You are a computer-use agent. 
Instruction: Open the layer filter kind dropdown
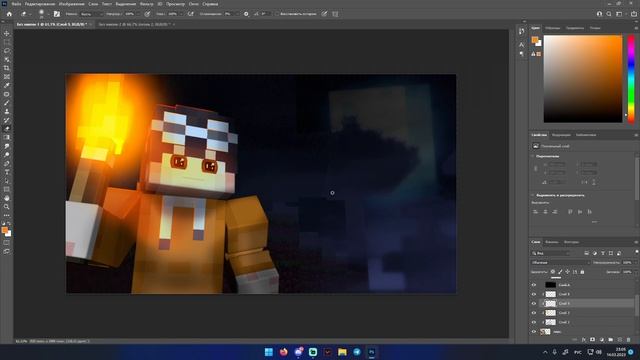(551, 253)
